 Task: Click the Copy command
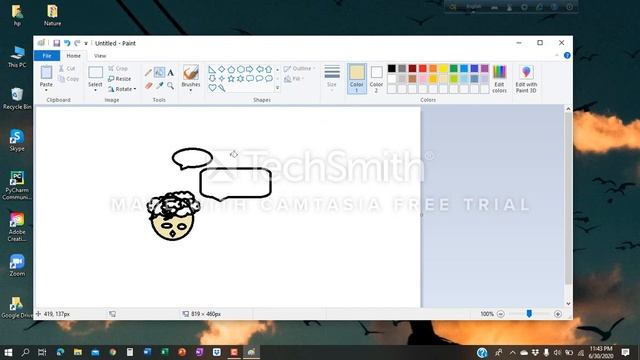click(x=69, y=79)
